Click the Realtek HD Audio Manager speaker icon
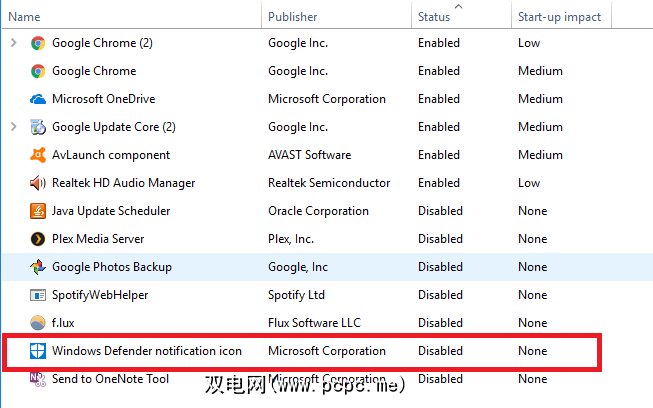 [x=38, y=183]
